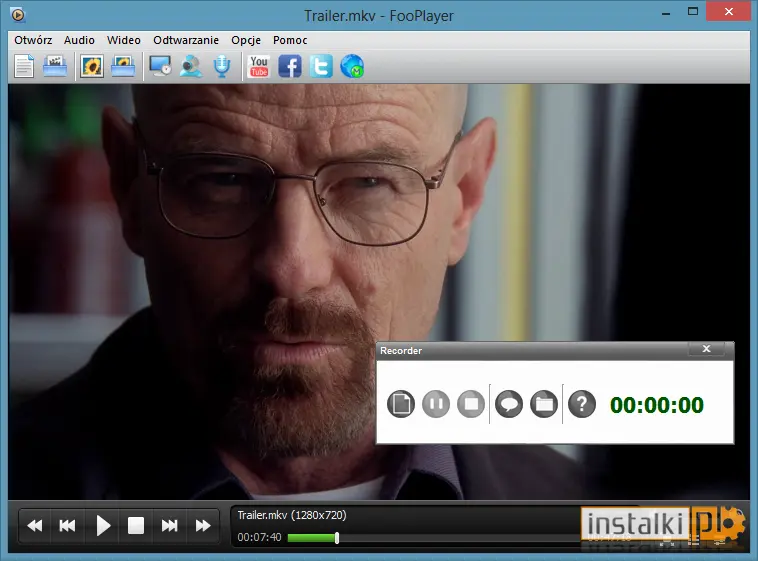Skip to the next track button
The image size is (758, 561).
[x=169, y=526]
